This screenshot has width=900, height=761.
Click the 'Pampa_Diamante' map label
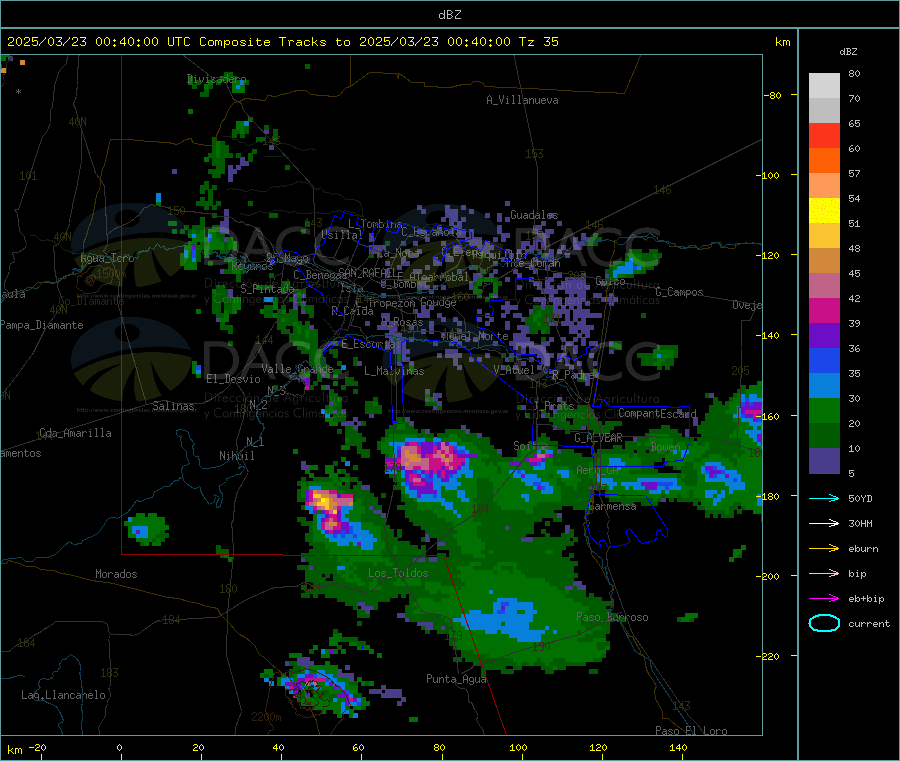(41, 325)
